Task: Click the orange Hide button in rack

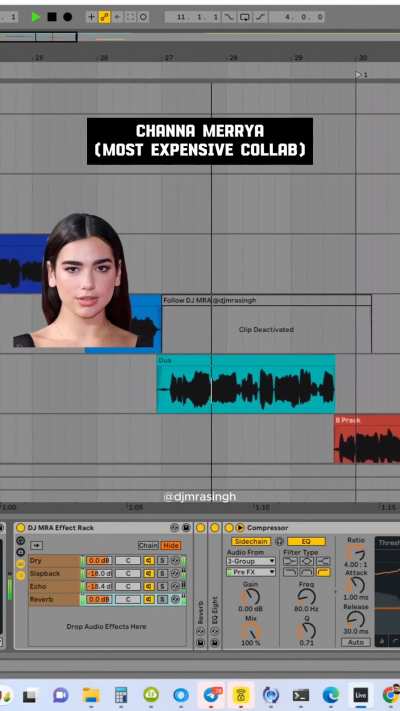Action: click(x=171, y=545)
